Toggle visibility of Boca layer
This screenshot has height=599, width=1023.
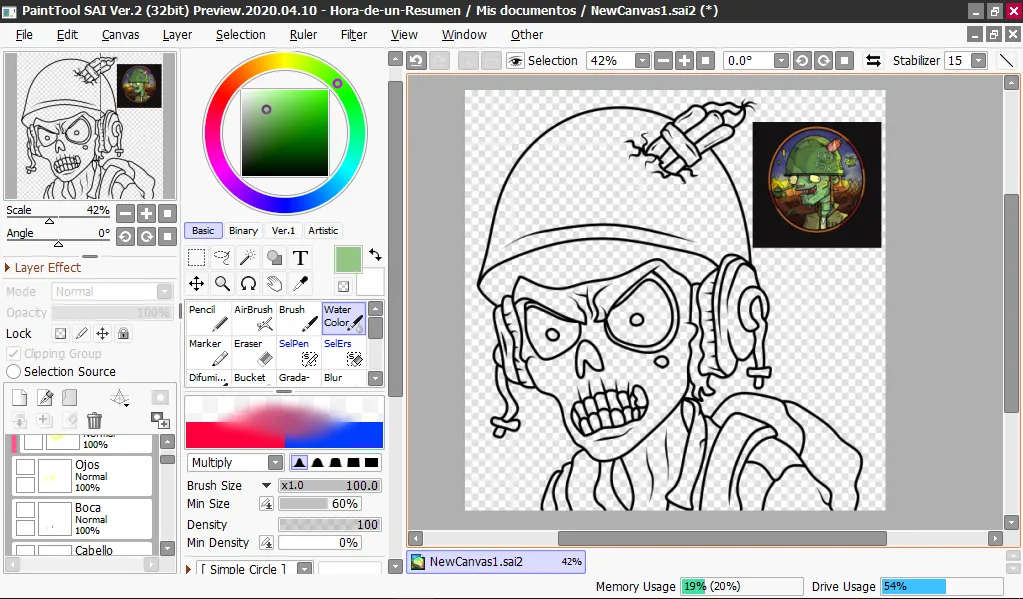pos(25,510)
